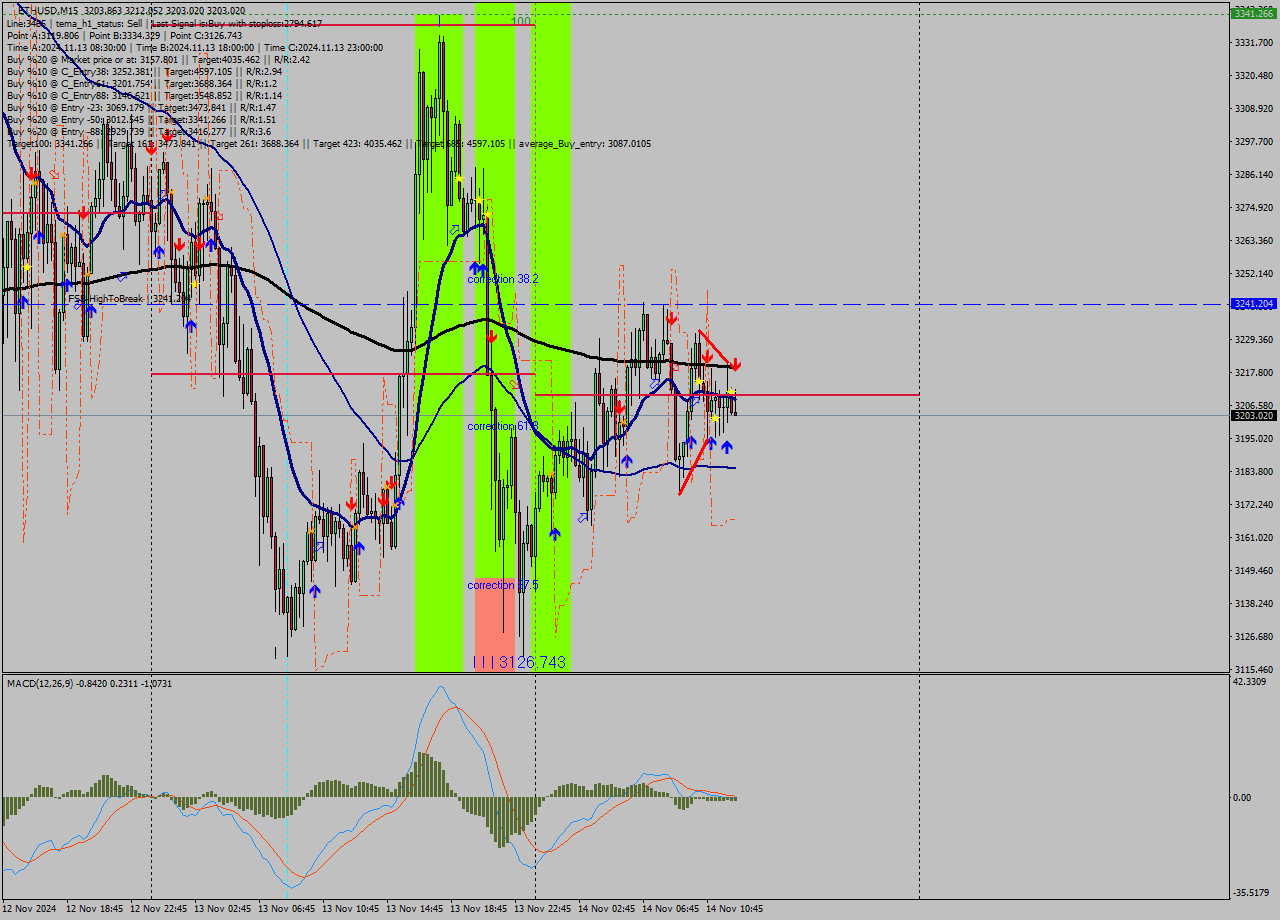Click the red rectangle zone beside 'correction 87.5'

[x=494, y=623]
